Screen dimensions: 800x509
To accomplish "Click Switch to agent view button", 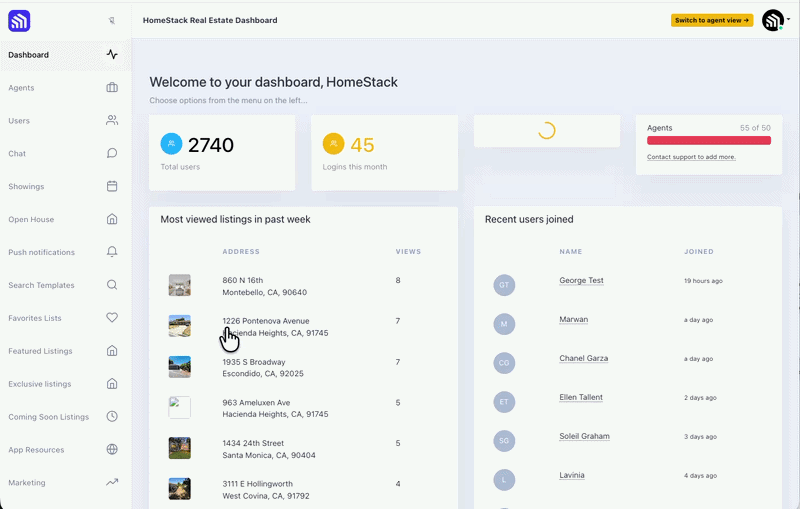I will (x=712, y=20).
